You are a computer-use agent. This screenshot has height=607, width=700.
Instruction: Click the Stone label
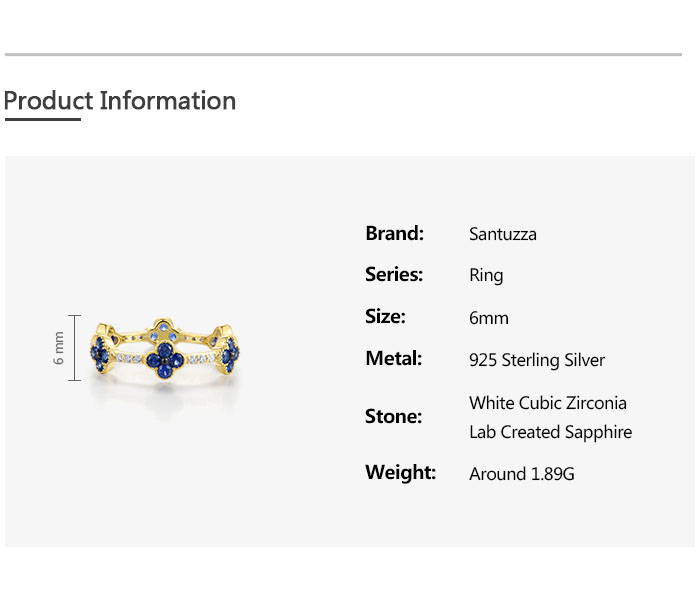click(x=393, y=416)
